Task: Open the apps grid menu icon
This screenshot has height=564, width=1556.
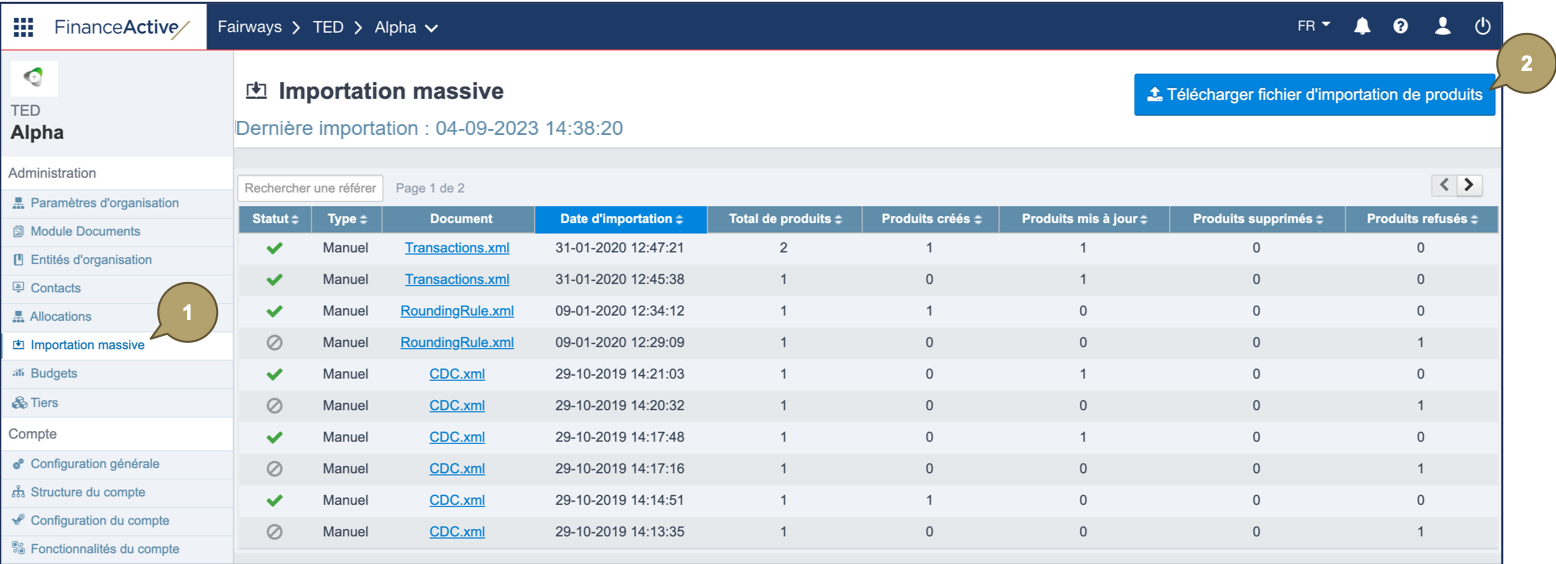Action: click(23, 27)
